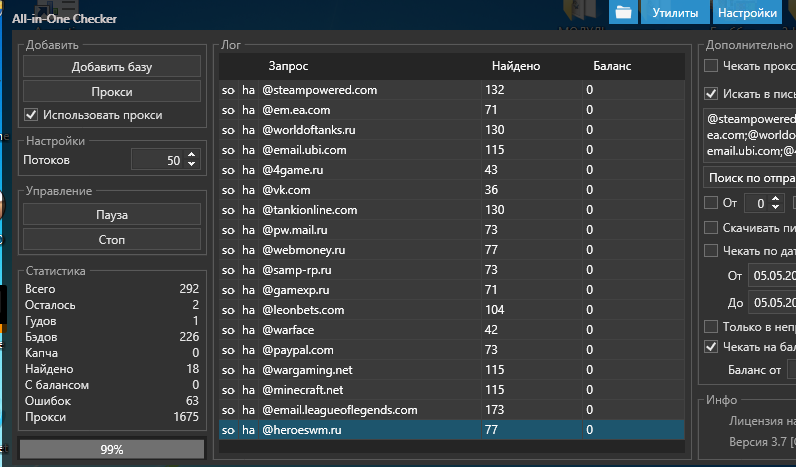Viewport: 796px width, 467px height.
Task: Select the @worldoftanks.ru log row
Action: [x=452, y=130]
